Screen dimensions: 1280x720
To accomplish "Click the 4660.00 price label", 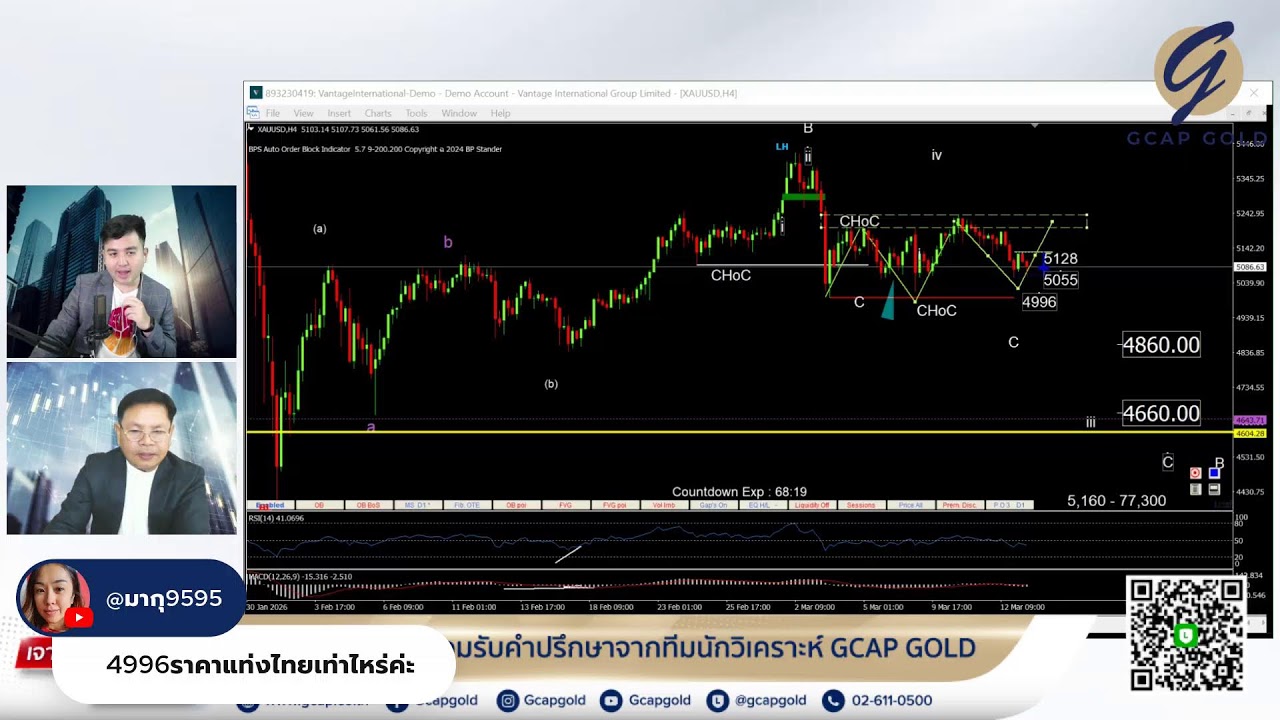I will 1161,413.
